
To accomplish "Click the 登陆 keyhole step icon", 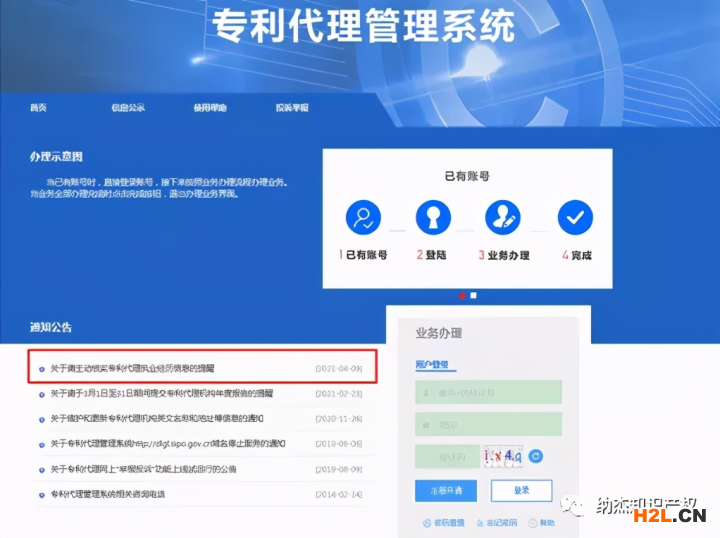I will click(434, 218).
